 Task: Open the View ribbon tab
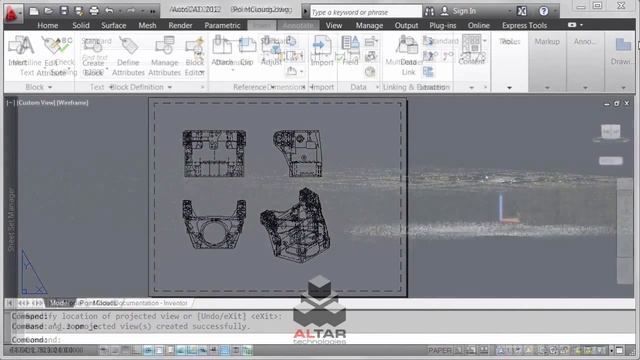coord(334,25)
